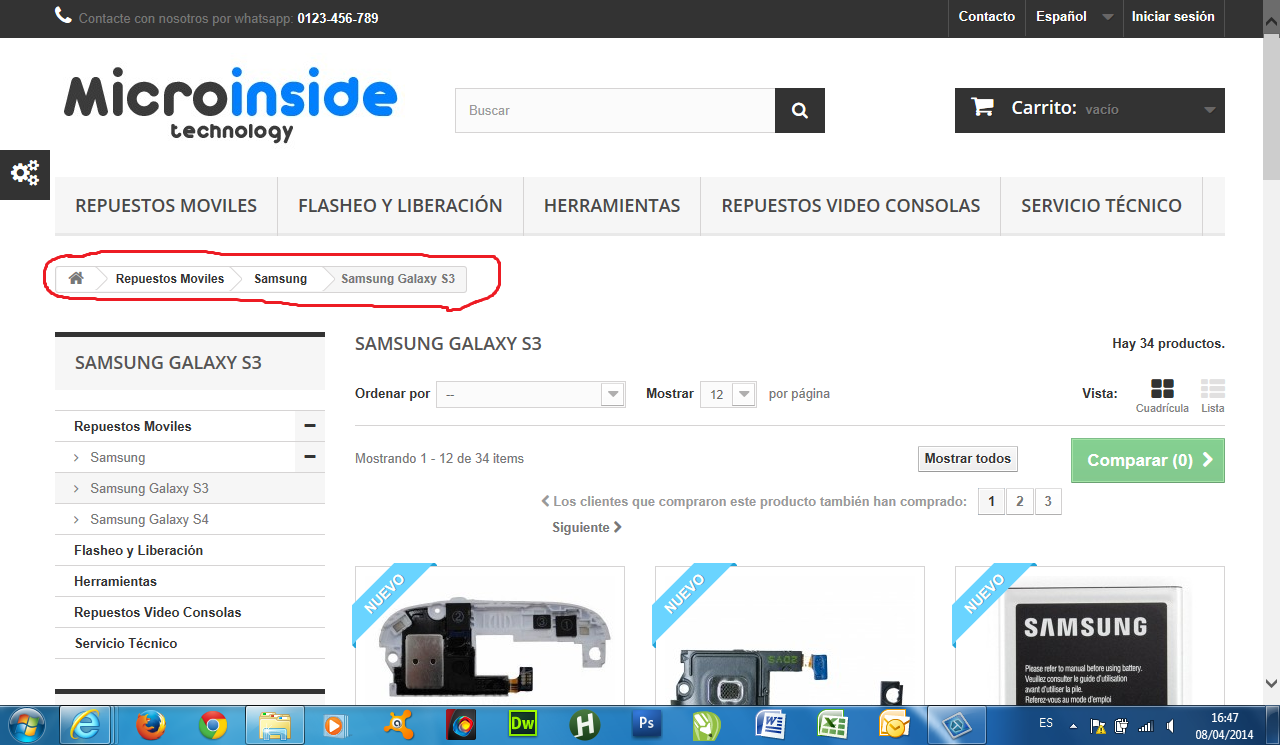Collapse the Repuestos Moviles sidebar category
Image resolution: width=1280 pixels, height=745 pixels.
(x=310, y=426)
